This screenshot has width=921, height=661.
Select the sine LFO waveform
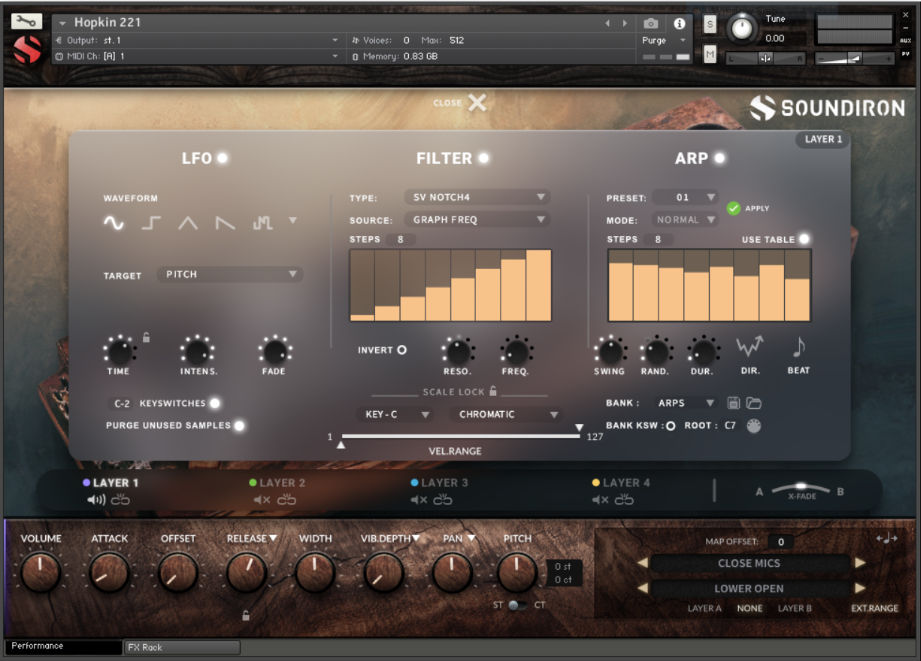113,222
